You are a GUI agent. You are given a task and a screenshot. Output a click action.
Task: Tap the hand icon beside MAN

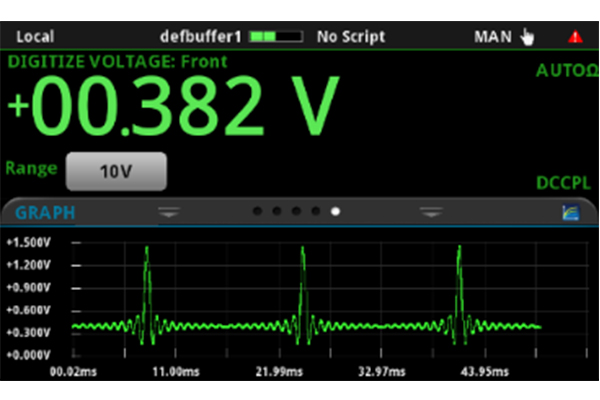527,37
